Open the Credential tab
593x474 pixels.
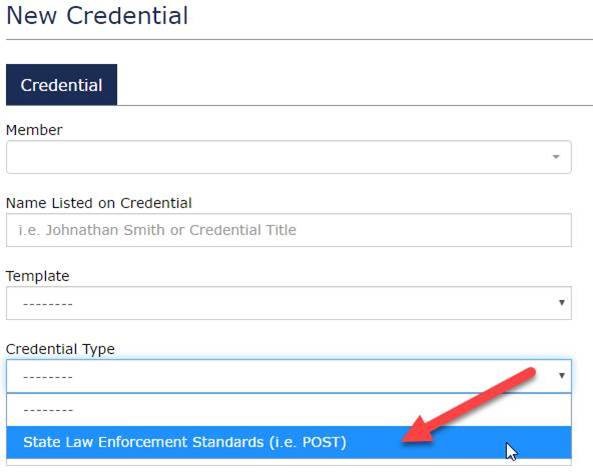point(61,85)
